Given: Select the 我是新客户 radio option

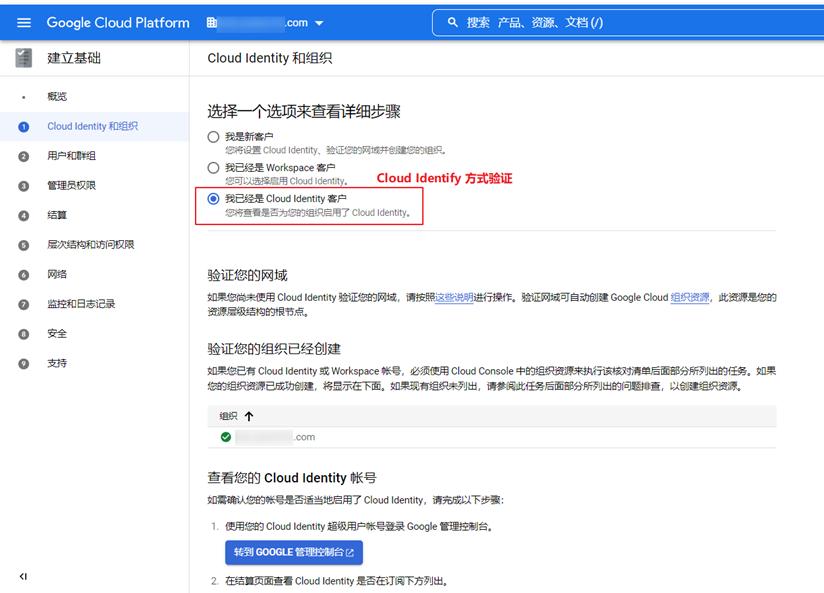Looking at the screenshot, I should point(212,136).
